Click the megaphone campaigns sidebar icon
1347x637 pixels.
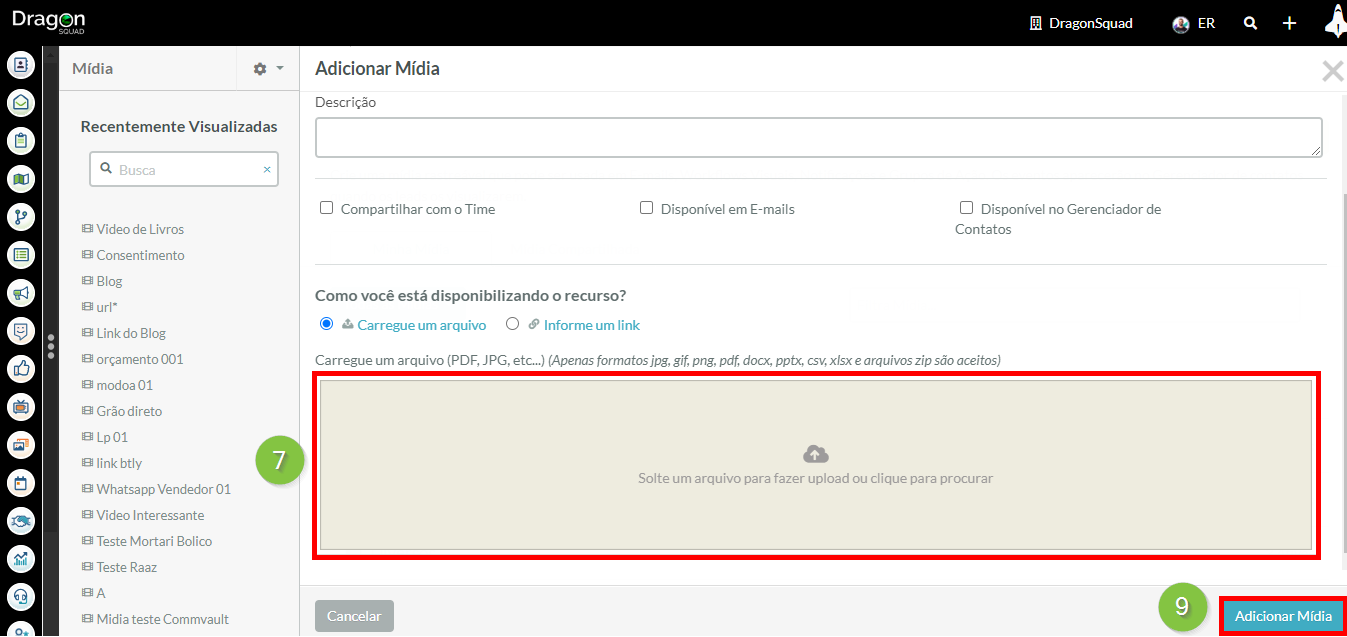click(x=21, y=292)
